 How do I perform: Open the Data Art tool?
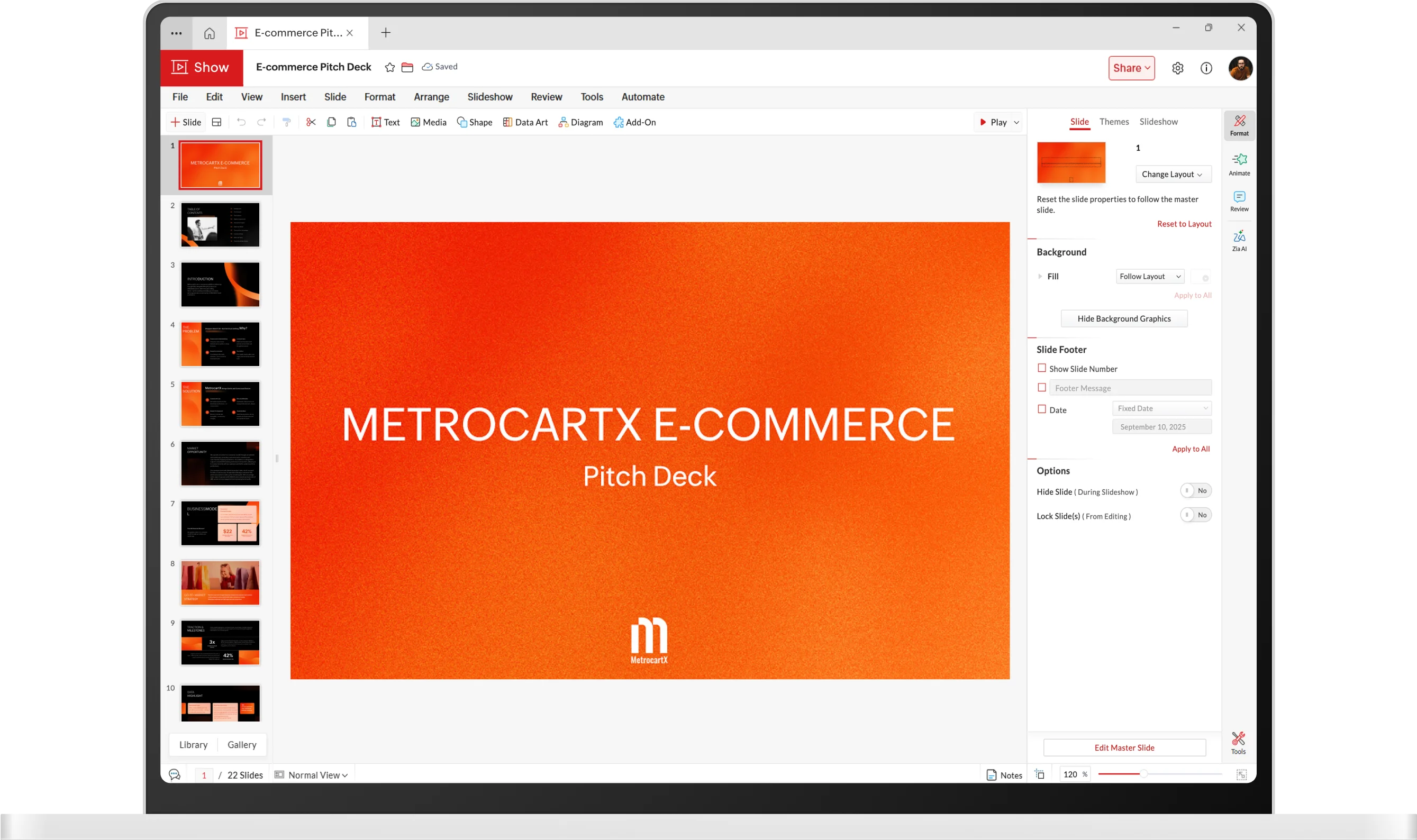[525, 122]
